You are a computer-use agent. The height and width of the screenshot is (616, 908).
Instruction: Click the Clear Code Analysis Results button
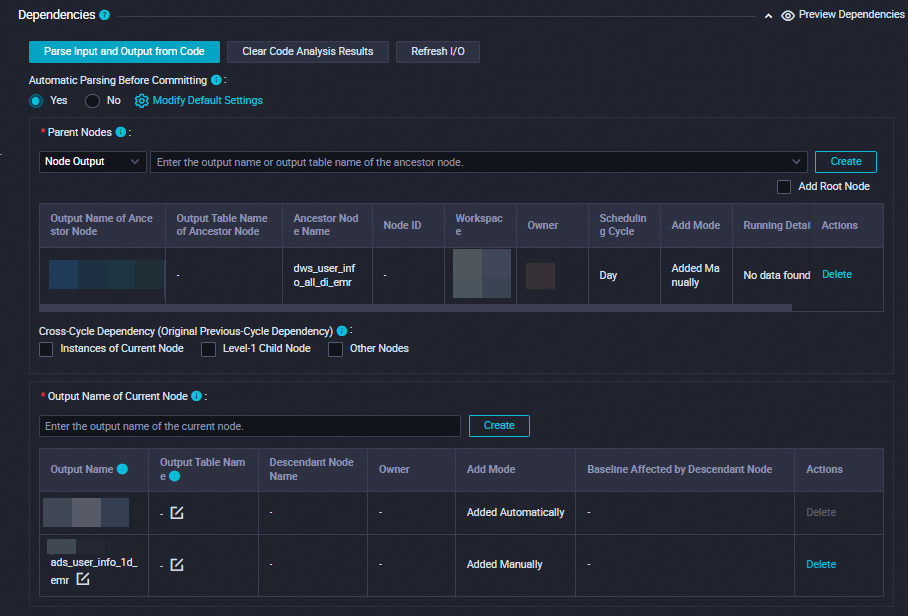[x=308, y=52]
